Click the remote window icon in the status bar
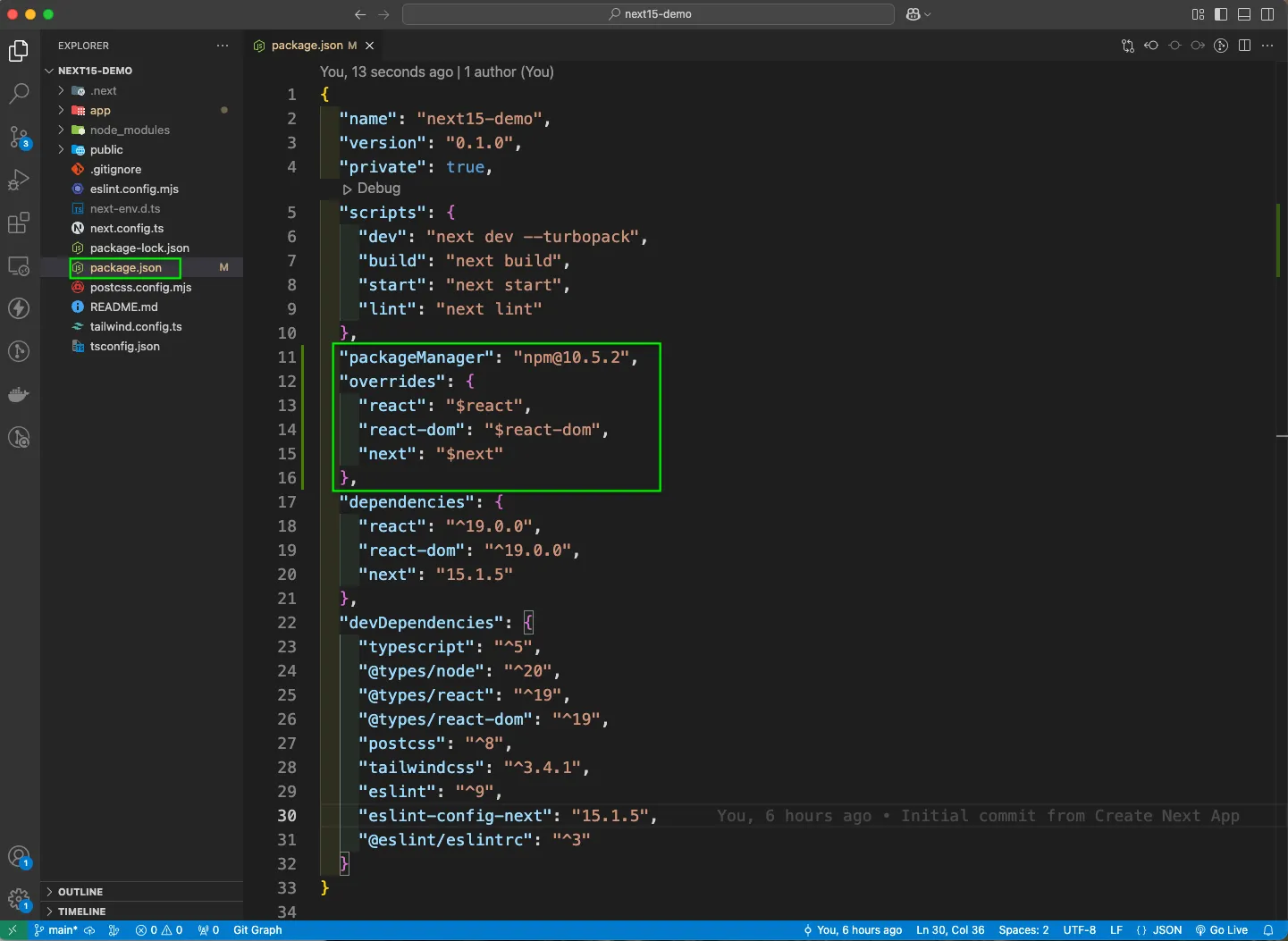Image resolution: width=1288 pixels, height=941 pixels. point(13,930)
